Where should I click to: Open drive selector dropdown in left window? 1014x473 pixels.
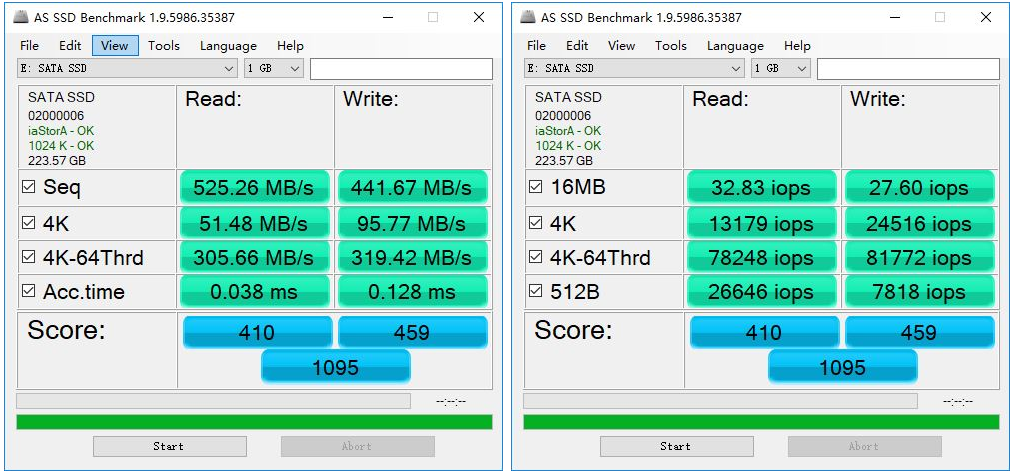(127, 69)
